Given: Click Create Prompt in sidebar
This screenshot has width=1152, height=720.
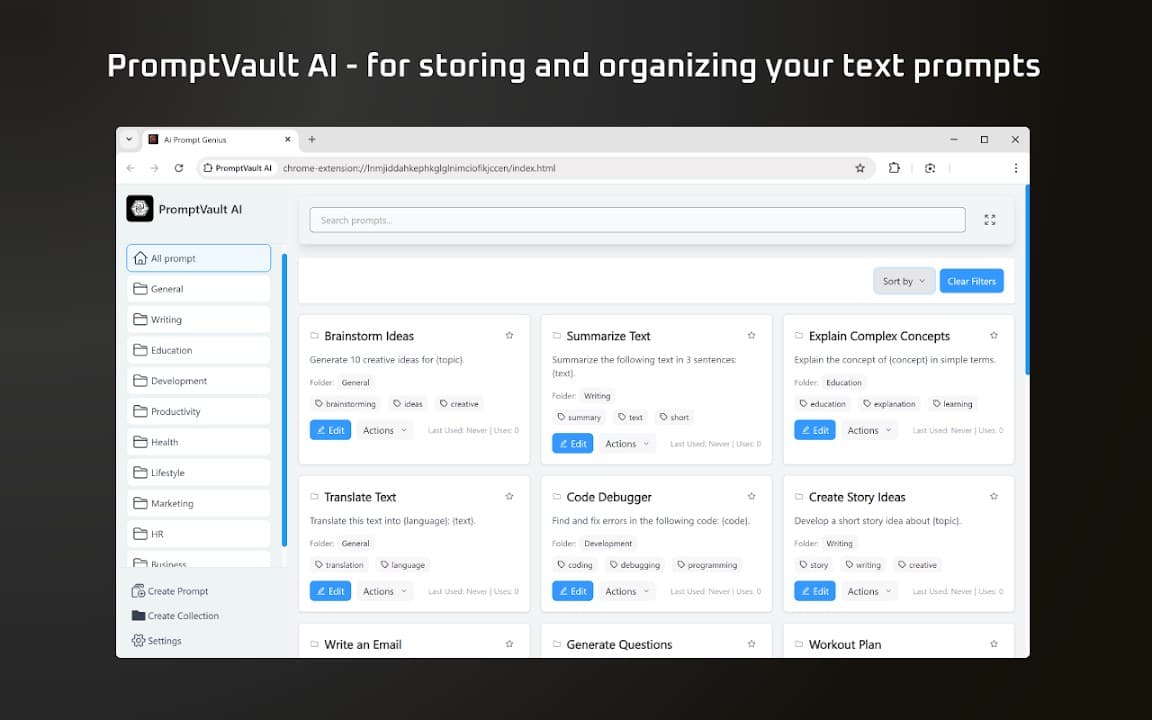Looking at the screenshot, I should coord(170,591).
